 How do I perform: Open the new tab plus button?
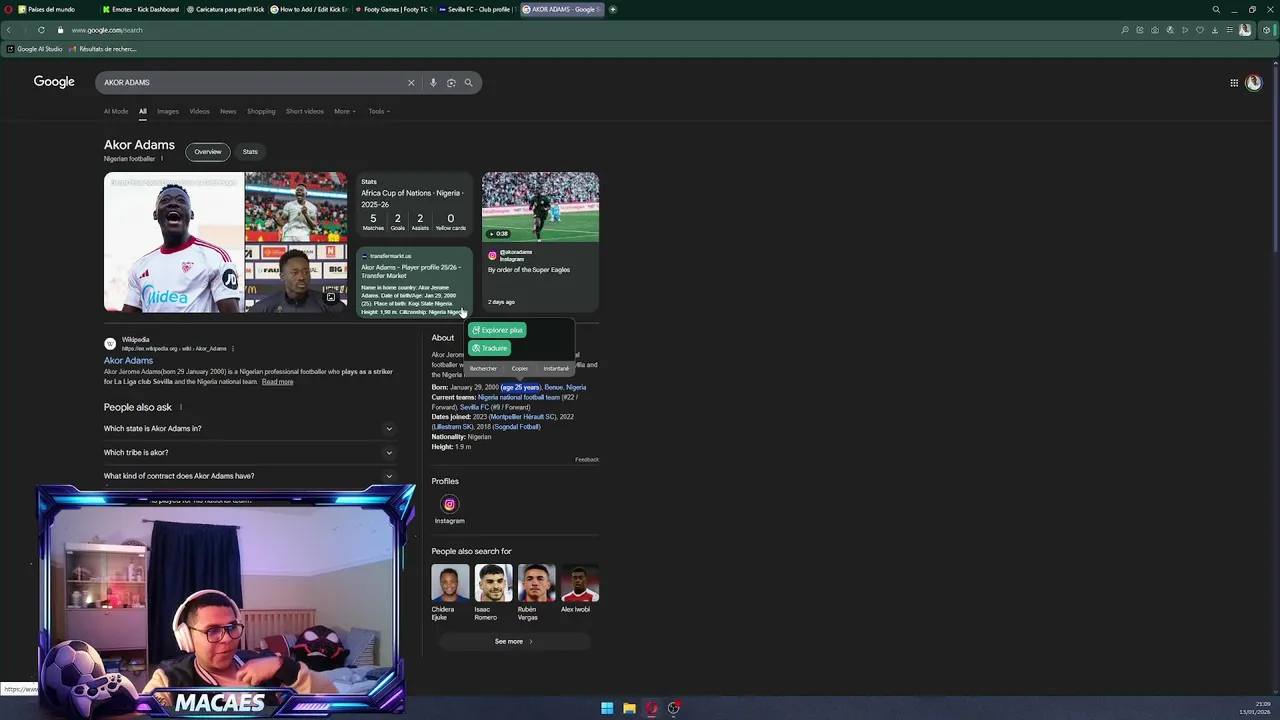612,9
